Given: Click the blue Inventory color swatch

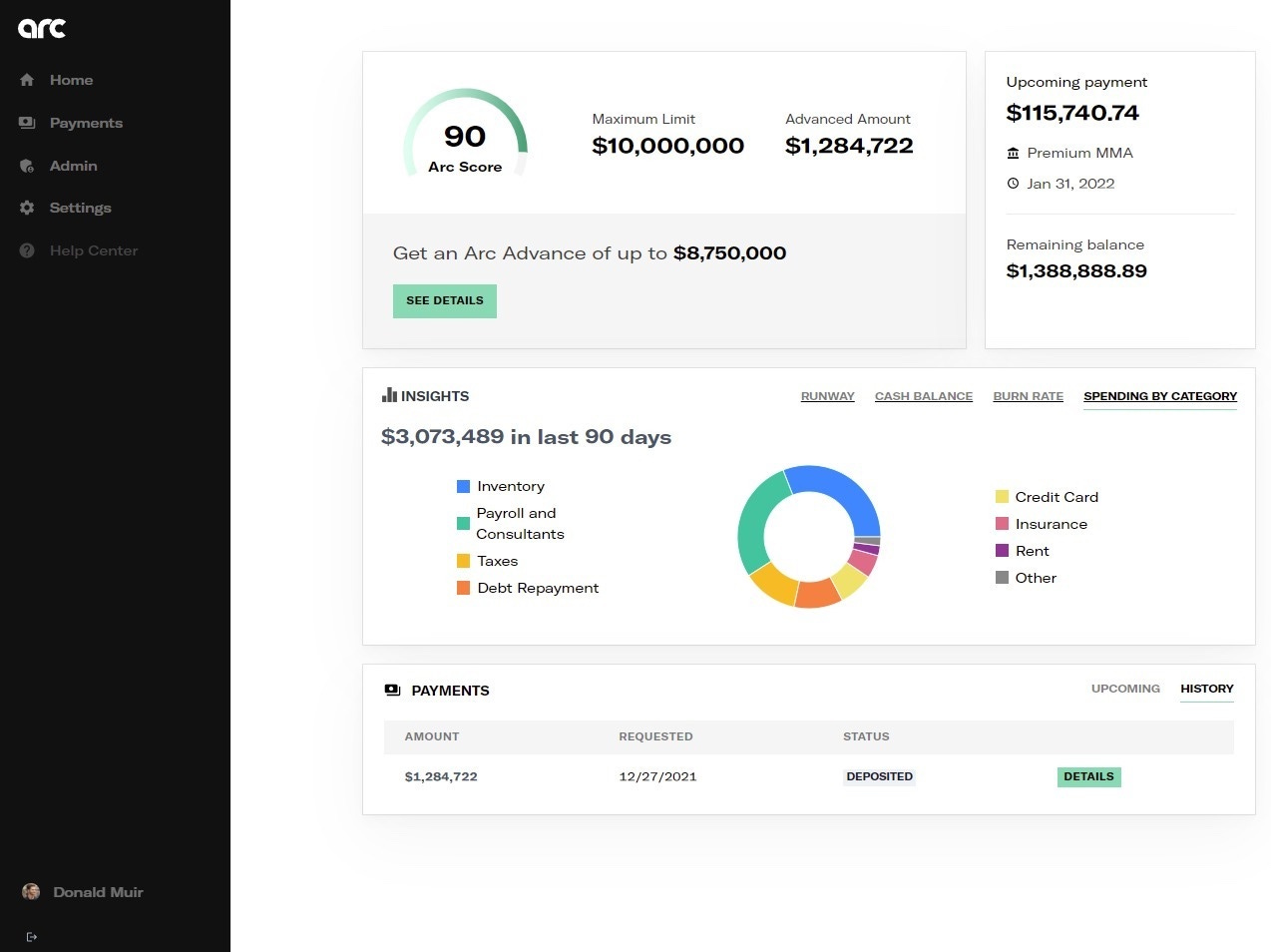Looking at the screenshot, I should click(463, 486).
